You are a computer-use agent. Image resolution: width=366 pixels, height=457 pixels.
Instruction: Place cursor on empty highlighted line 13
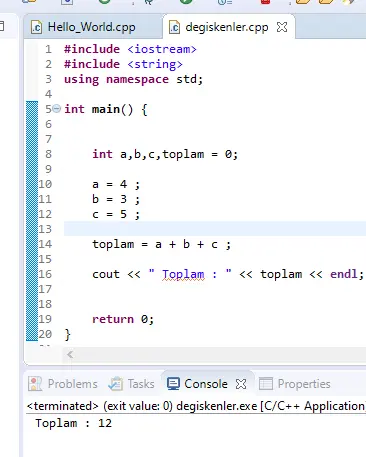click(x=215, y=229)
